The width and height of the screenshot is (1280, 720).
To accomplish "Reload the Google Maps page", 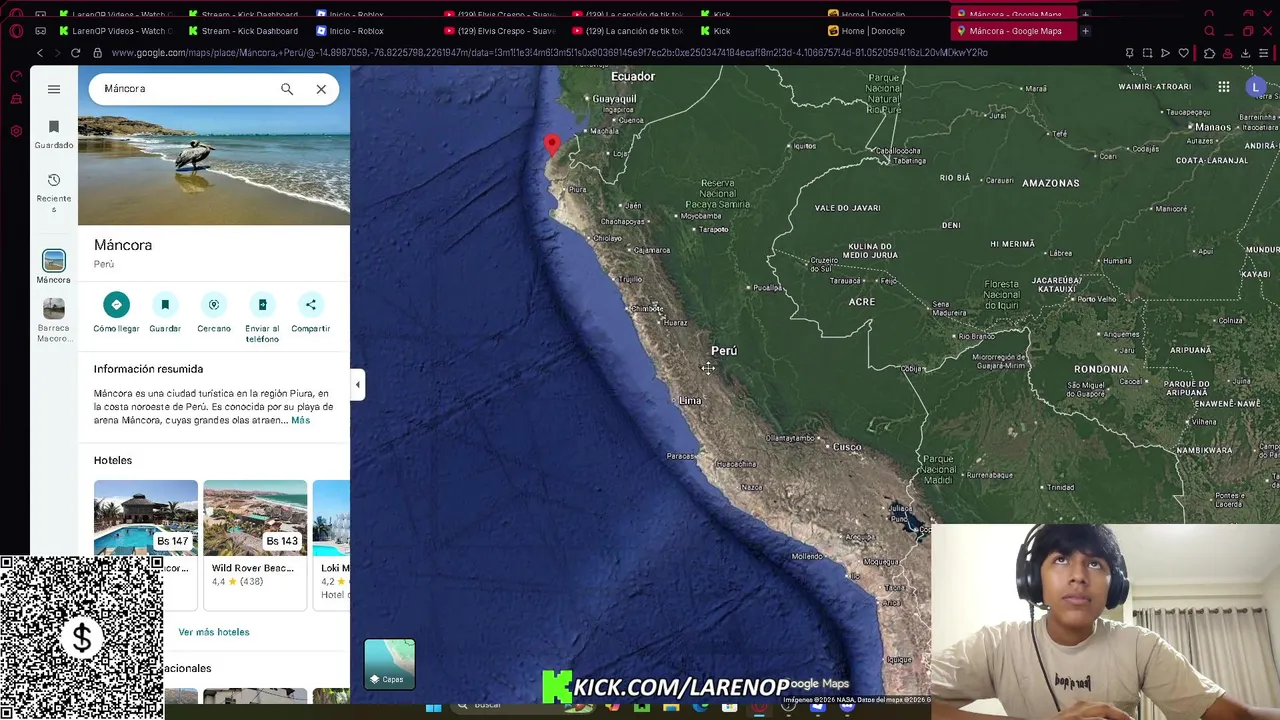I will coord(75,53).
